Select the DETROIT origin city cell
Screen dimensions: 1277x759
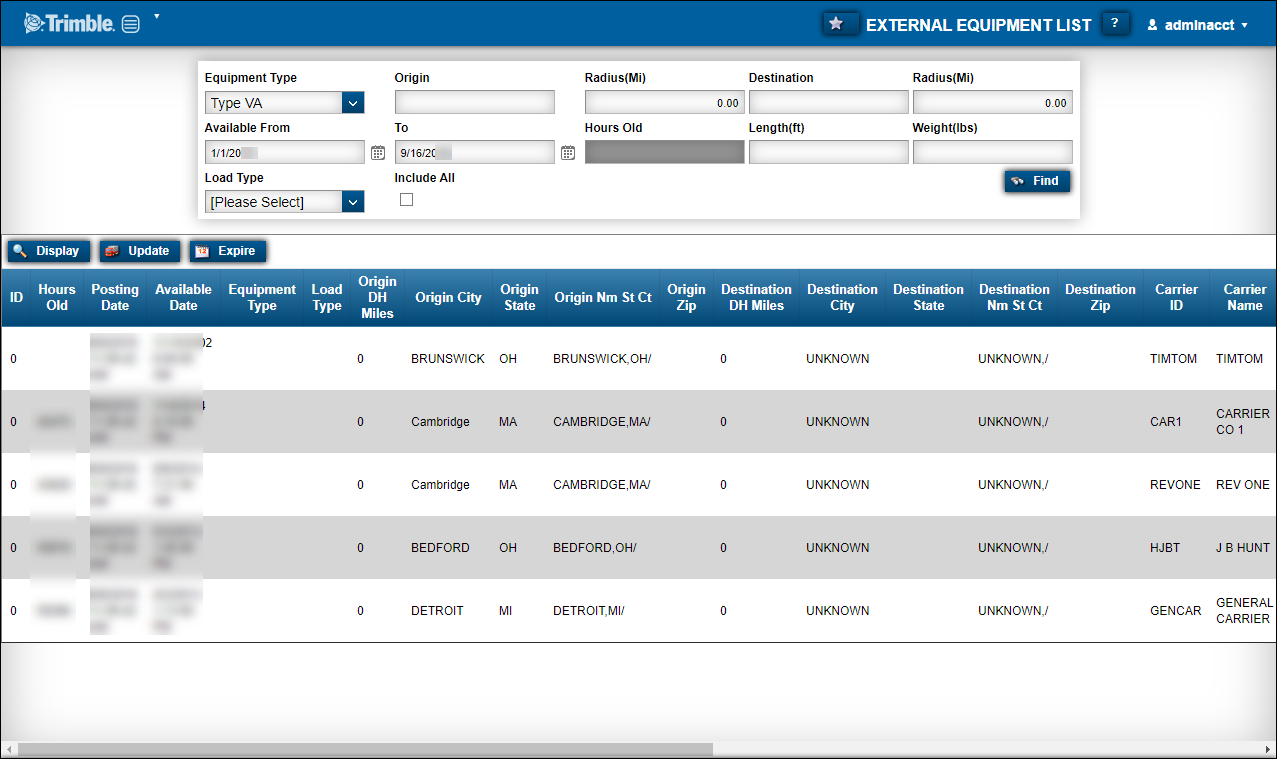(448, 611)
